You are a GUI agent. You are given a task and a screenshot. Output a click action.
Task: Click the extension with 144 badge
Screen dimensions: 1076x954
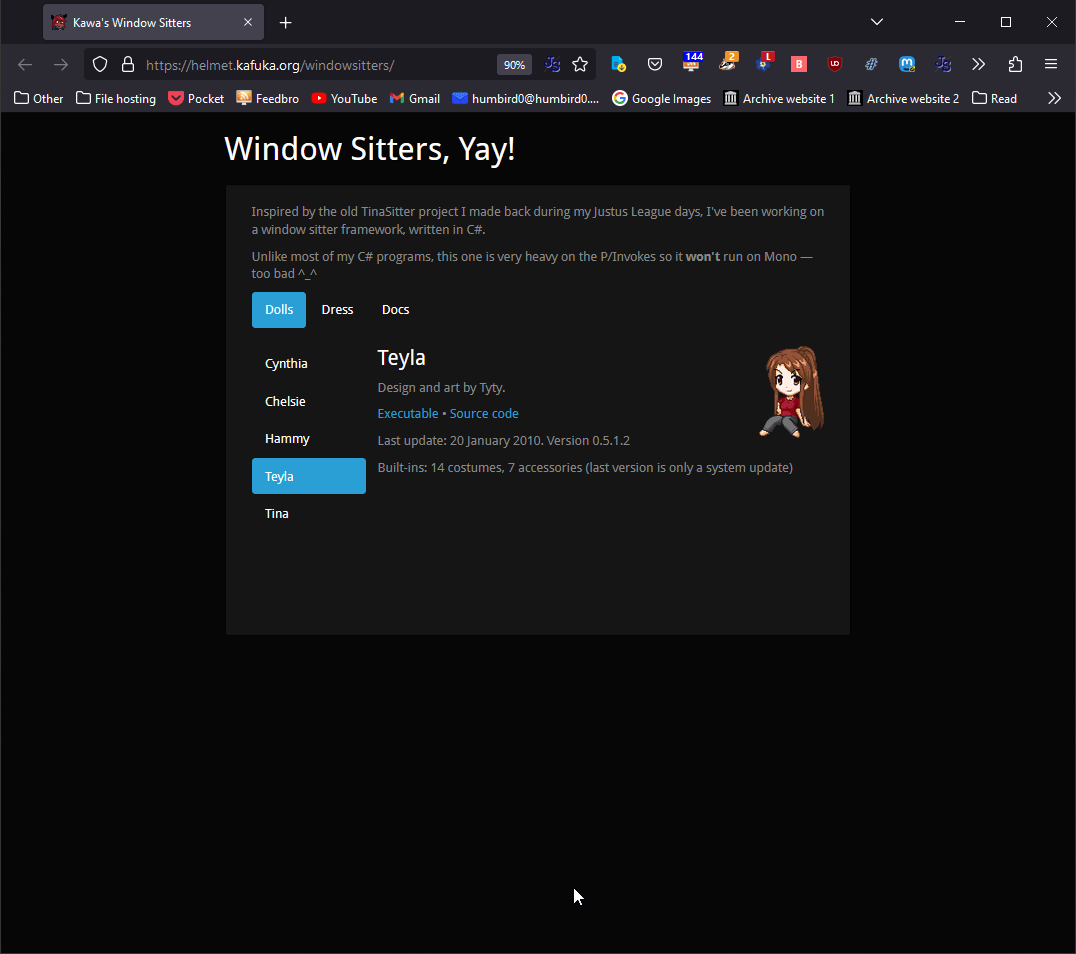click(x=692, y=64)
